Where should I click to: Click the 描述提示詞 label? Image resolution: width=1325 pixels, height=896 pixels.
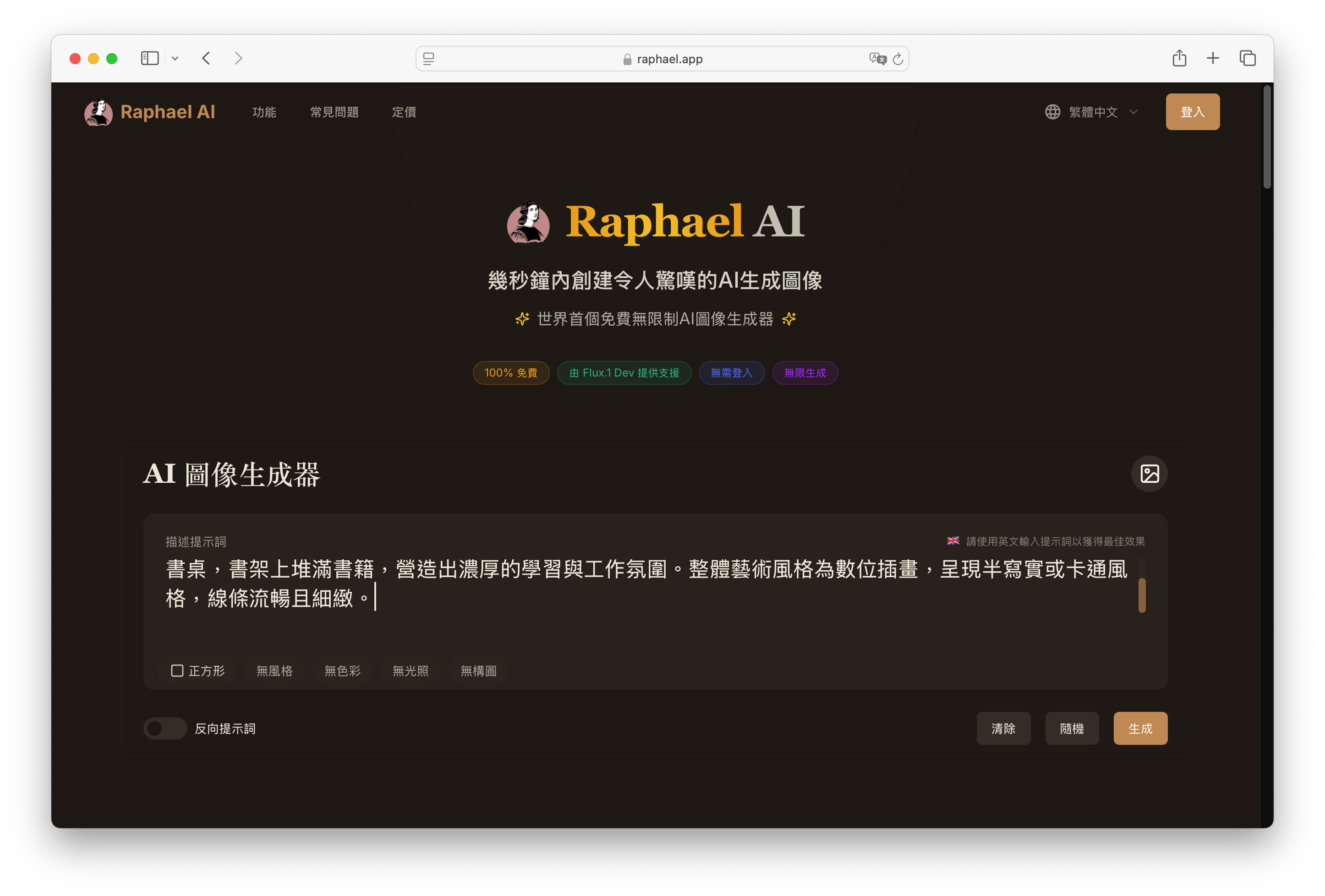tap(196, 541)
